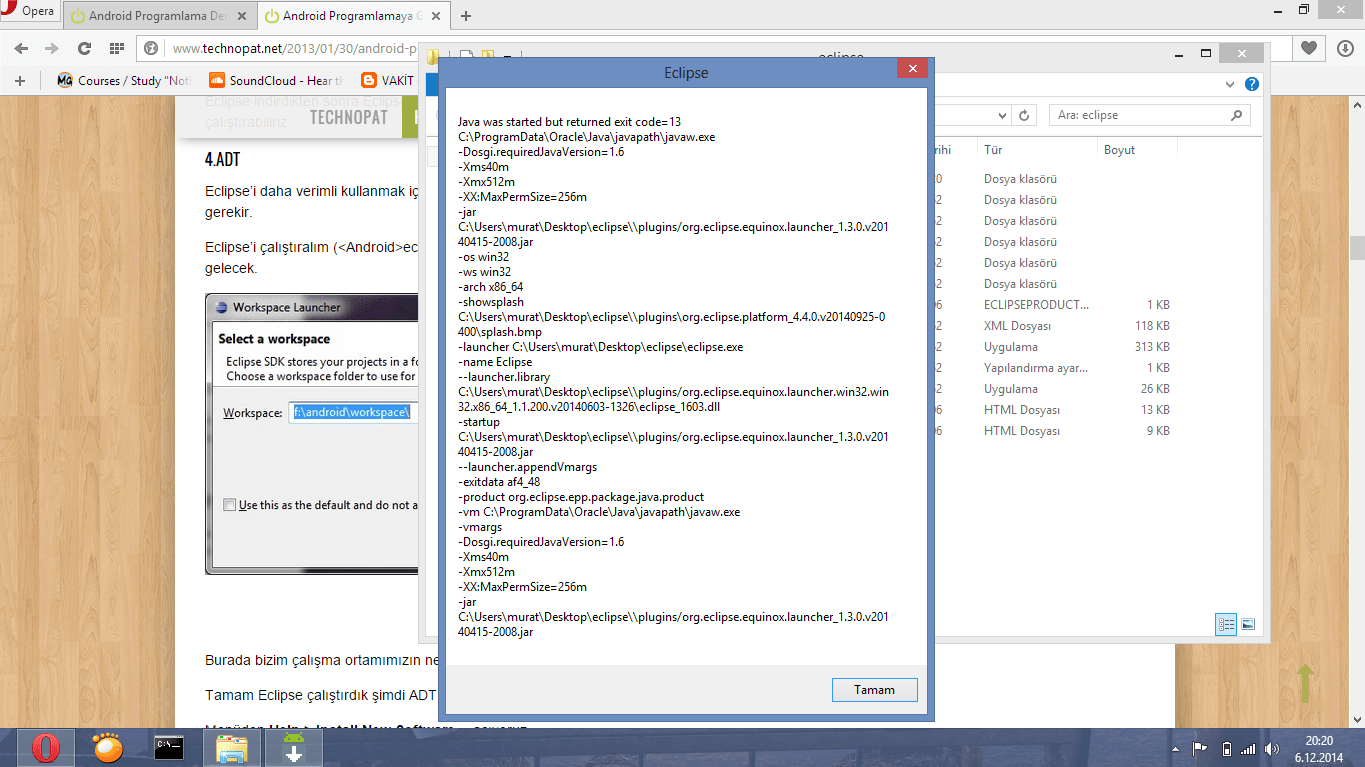Click the volume speaker tray icon

click(x=1272, y=748)
